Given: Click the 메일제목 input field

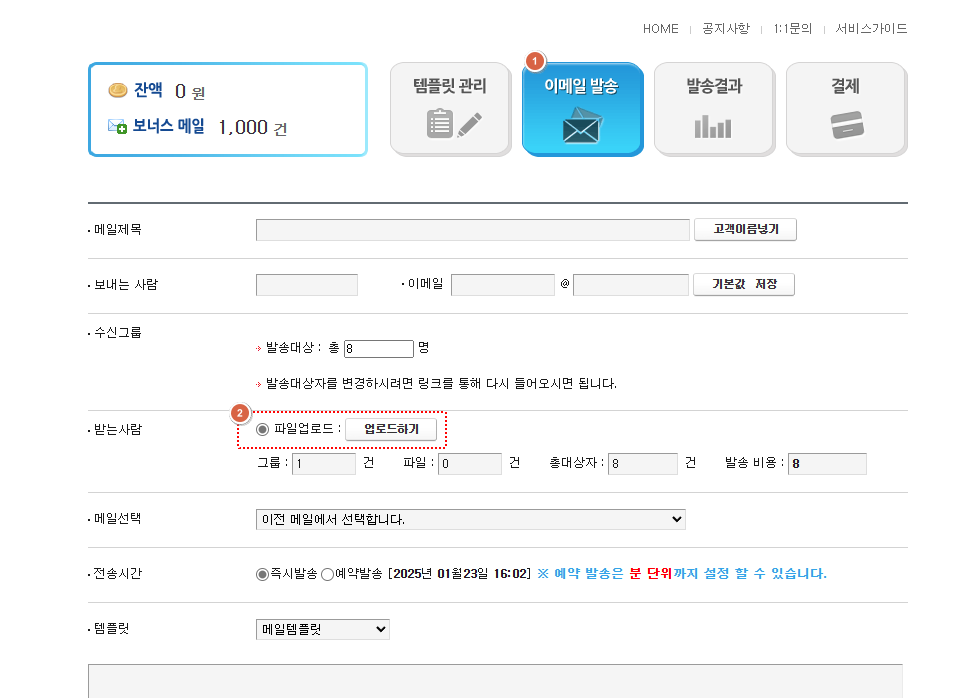Looking at the screenshot, I should (x=473, y=230).
